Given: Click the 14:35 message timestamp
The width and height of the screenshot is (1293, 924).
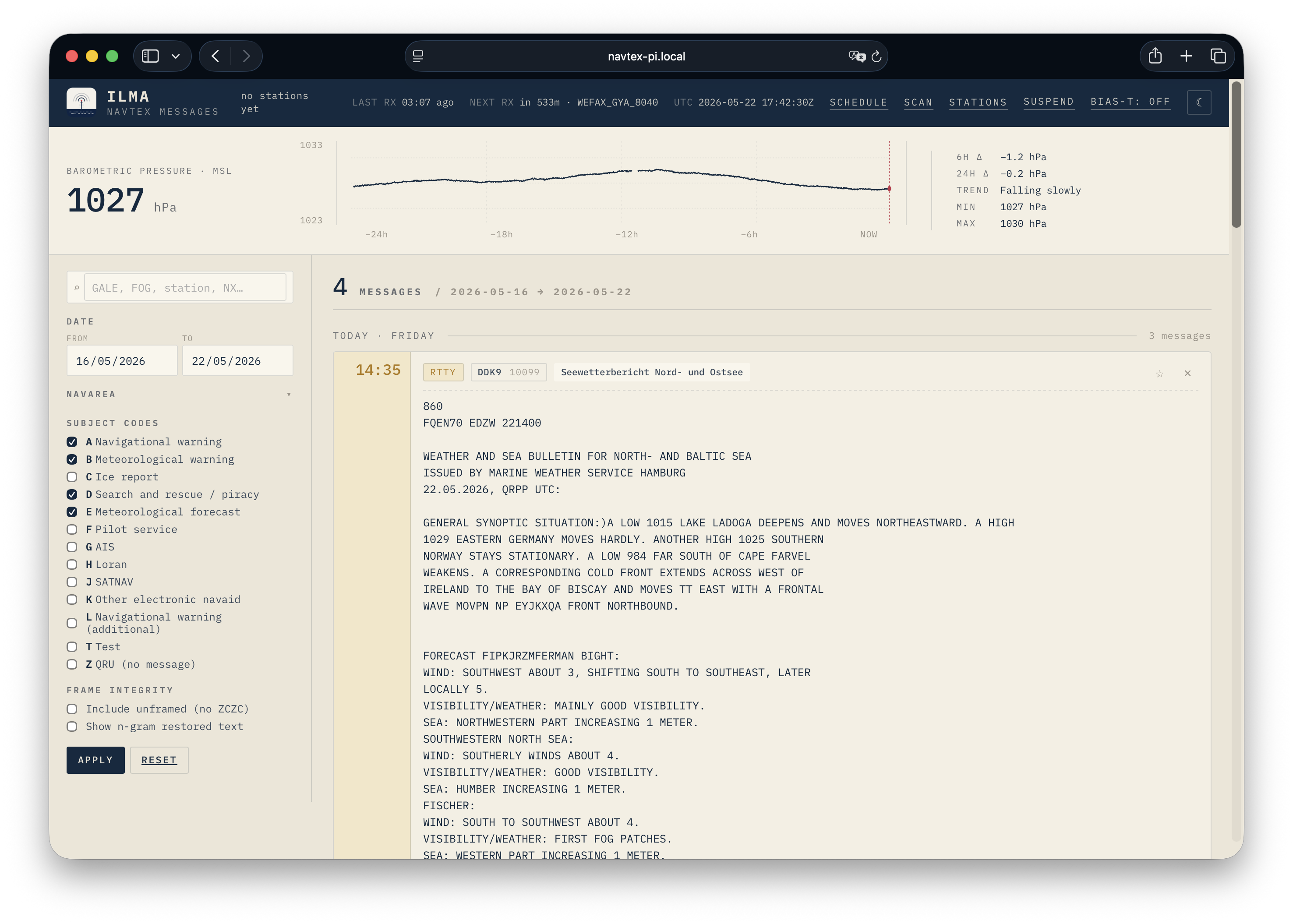Looking at the screenshot, I should pos(378,370).
